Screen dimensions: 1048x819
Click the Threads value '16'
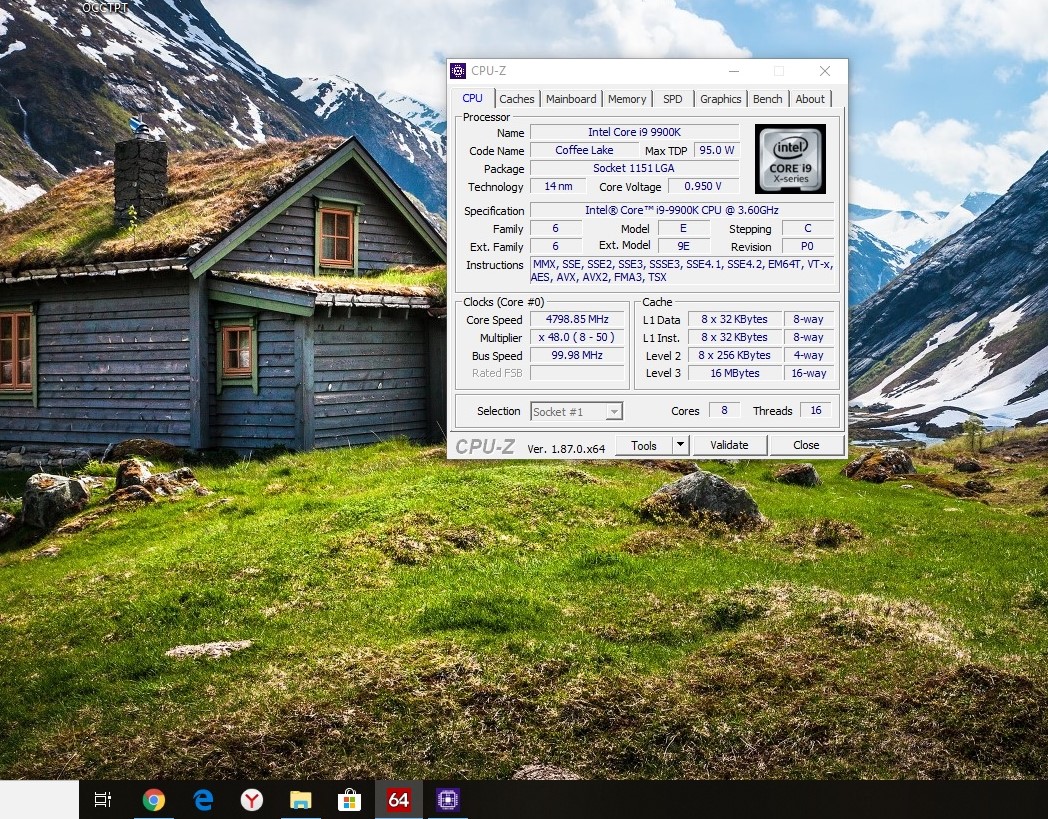816,411
